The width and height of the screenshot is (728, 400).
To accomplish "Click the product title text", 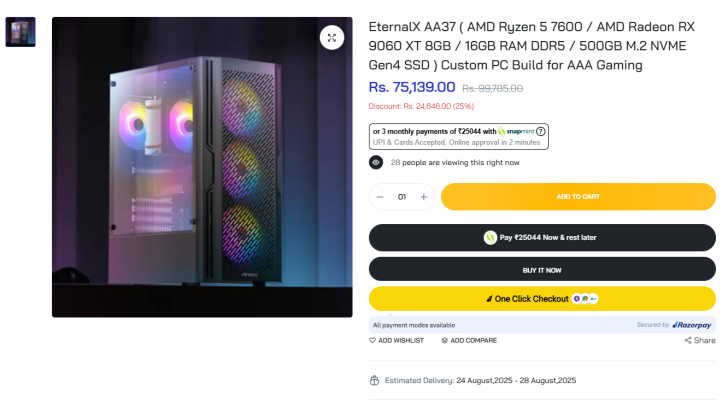I will point(531,46).
